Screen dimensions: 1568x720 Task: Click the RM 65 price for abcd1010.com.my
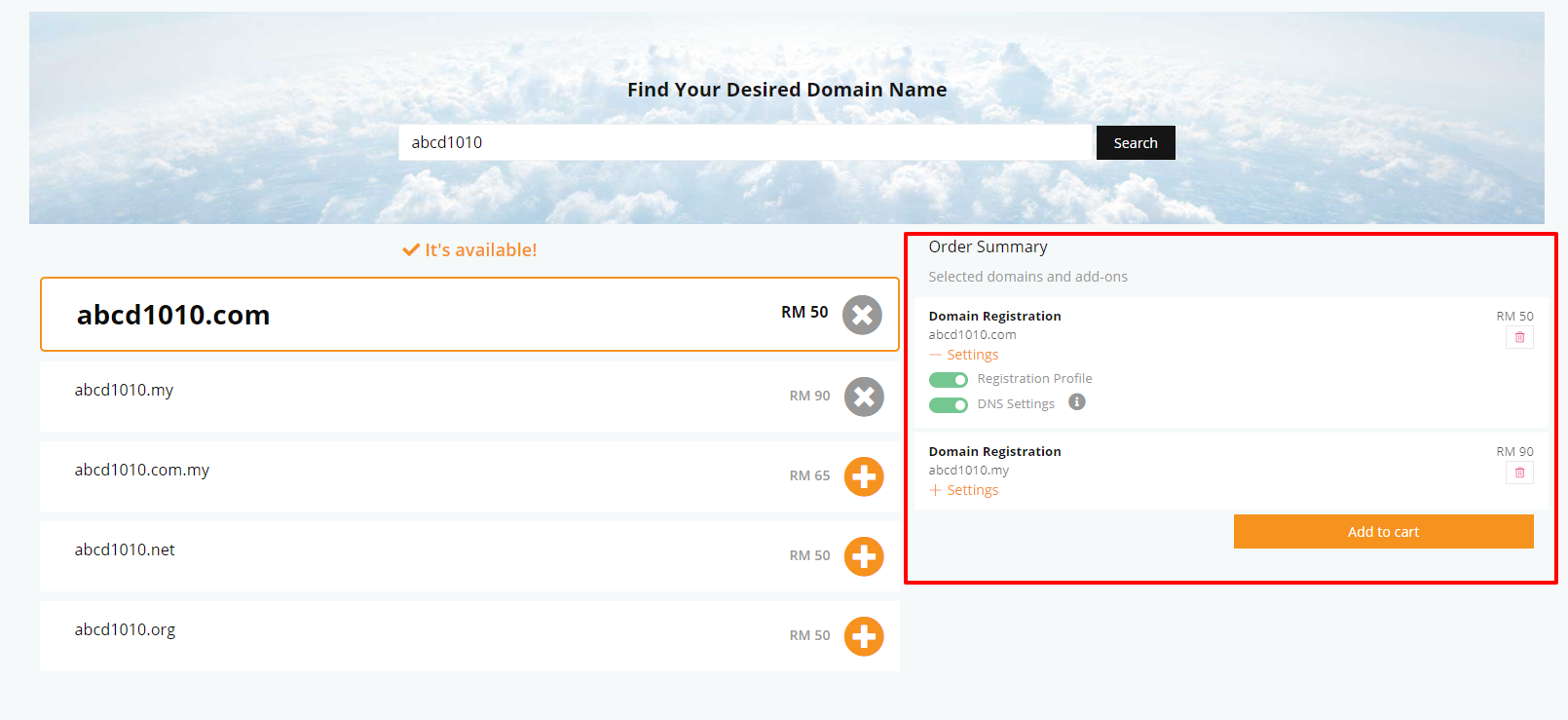click(x=809, y=475)
